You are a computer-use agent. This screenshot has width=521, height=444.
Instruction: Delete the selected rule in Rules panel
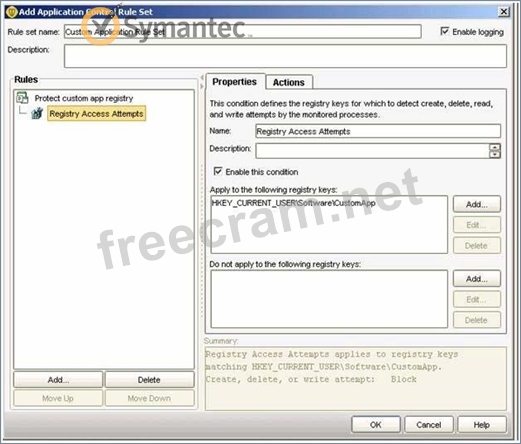[x=149, y=380]
